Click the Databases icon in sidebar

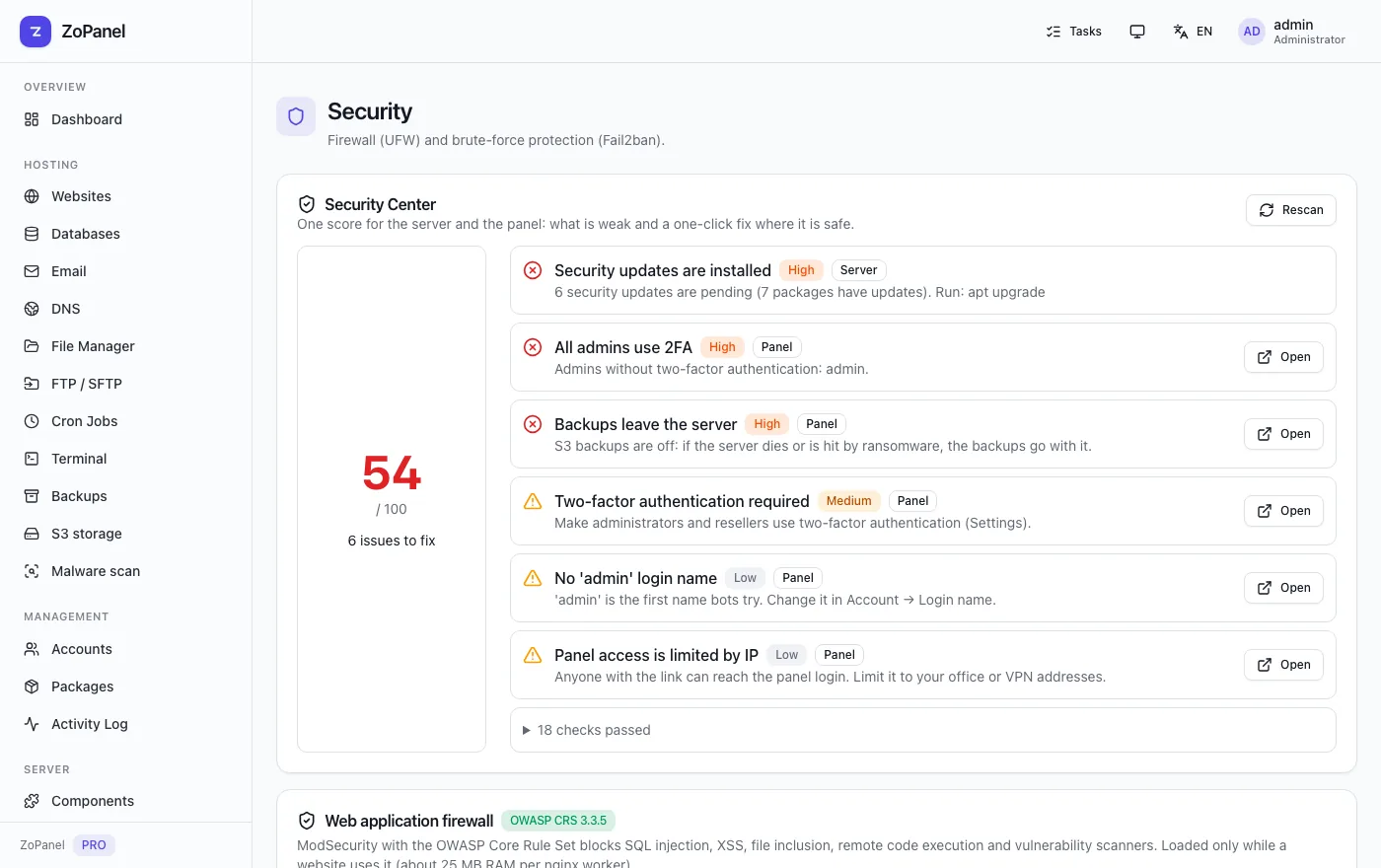(x=32, y=234)
